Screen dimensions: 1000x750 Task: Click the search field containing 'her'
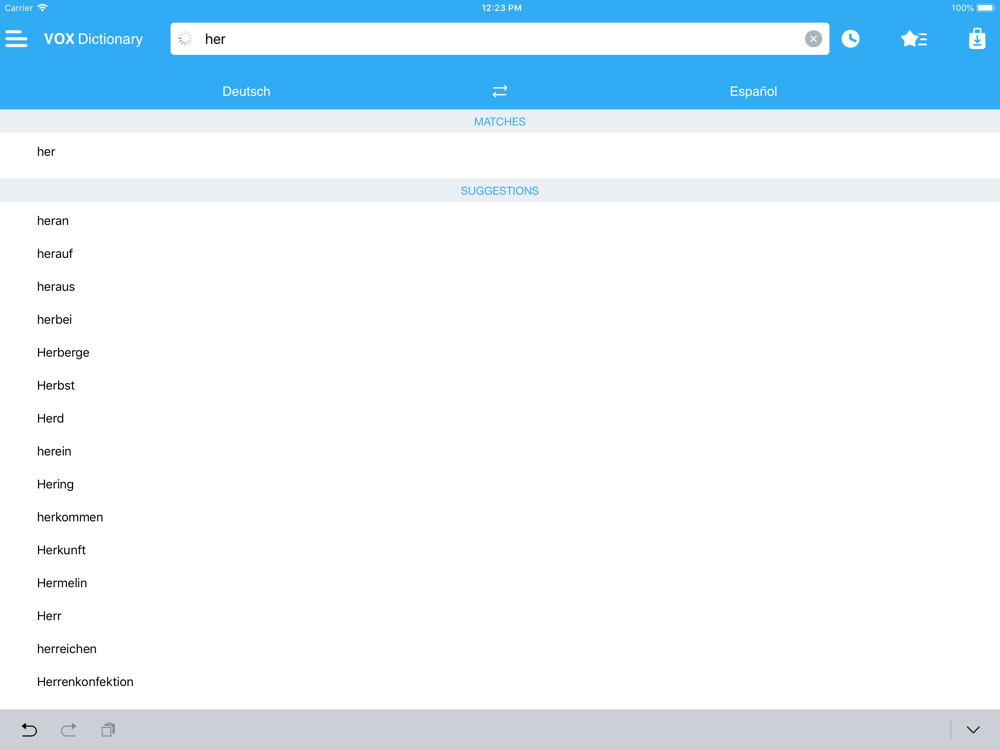pos(499,39)
